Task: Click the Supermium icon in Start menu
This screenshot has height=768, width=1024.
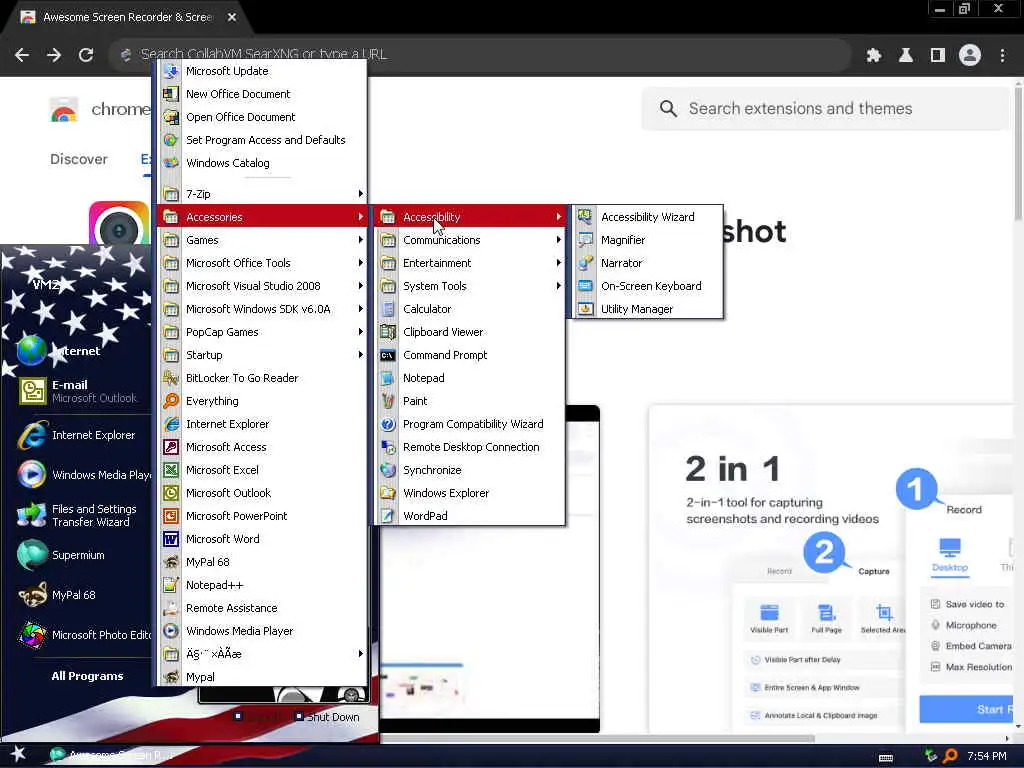Action: 32,555
